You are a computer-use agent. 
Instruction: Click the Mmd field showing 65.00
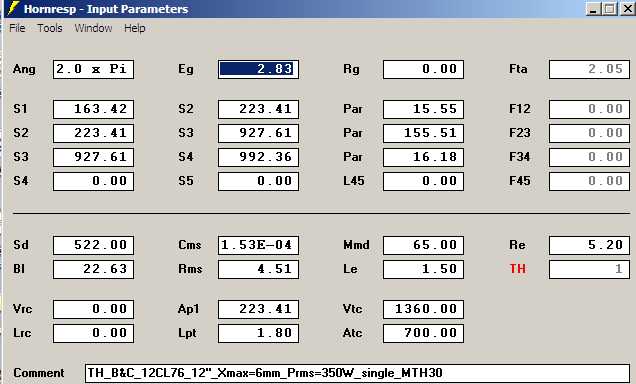(x=423, y=245)
